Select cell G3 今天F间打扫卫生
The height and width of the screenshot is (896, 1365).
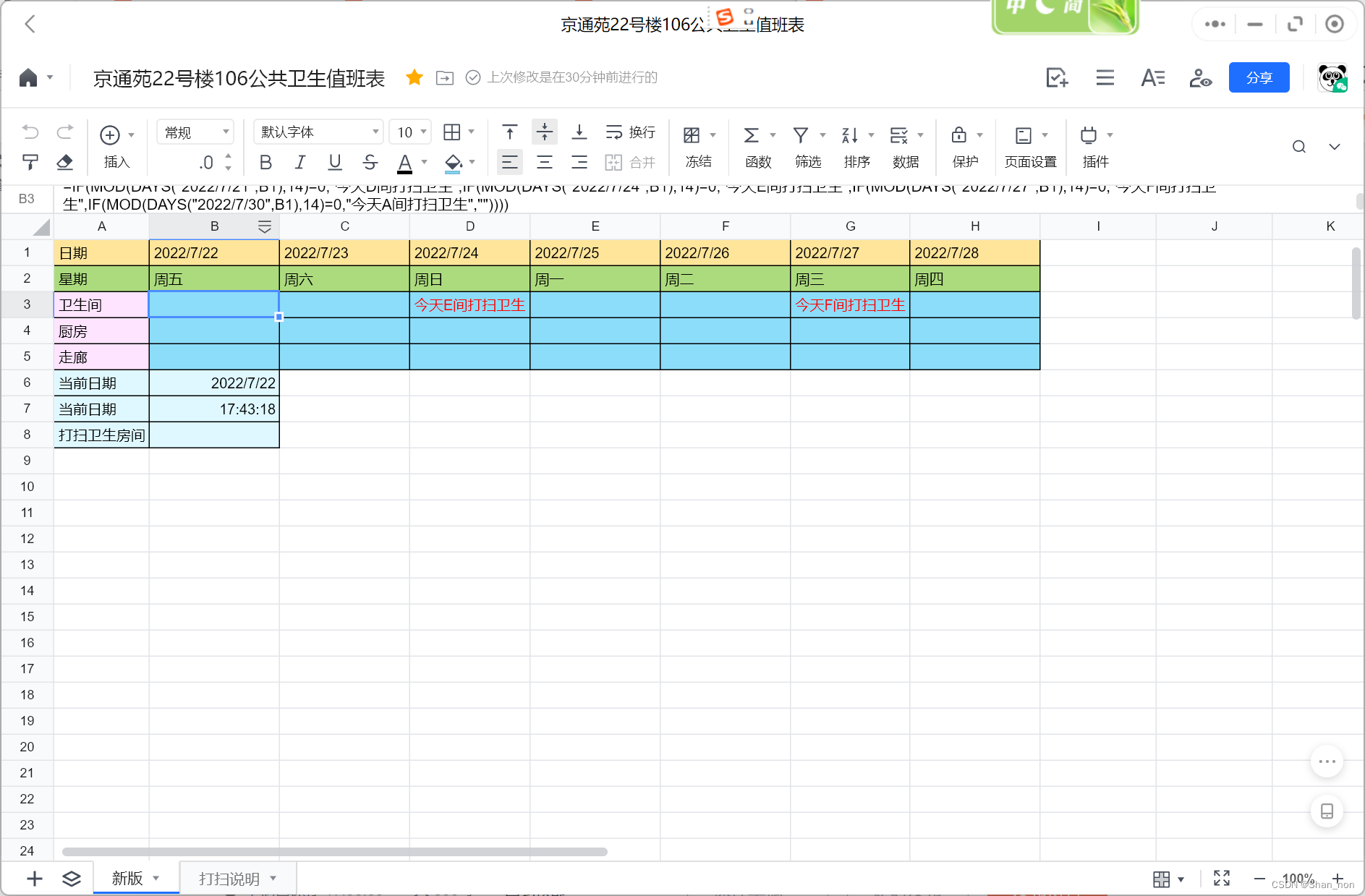click(850, 304)
